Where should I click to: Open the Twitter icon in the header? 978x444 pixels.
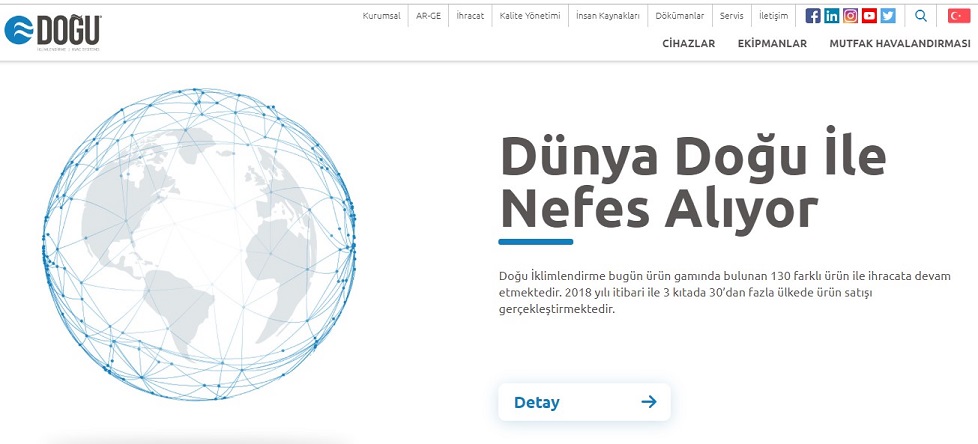[x=888, y=16]
